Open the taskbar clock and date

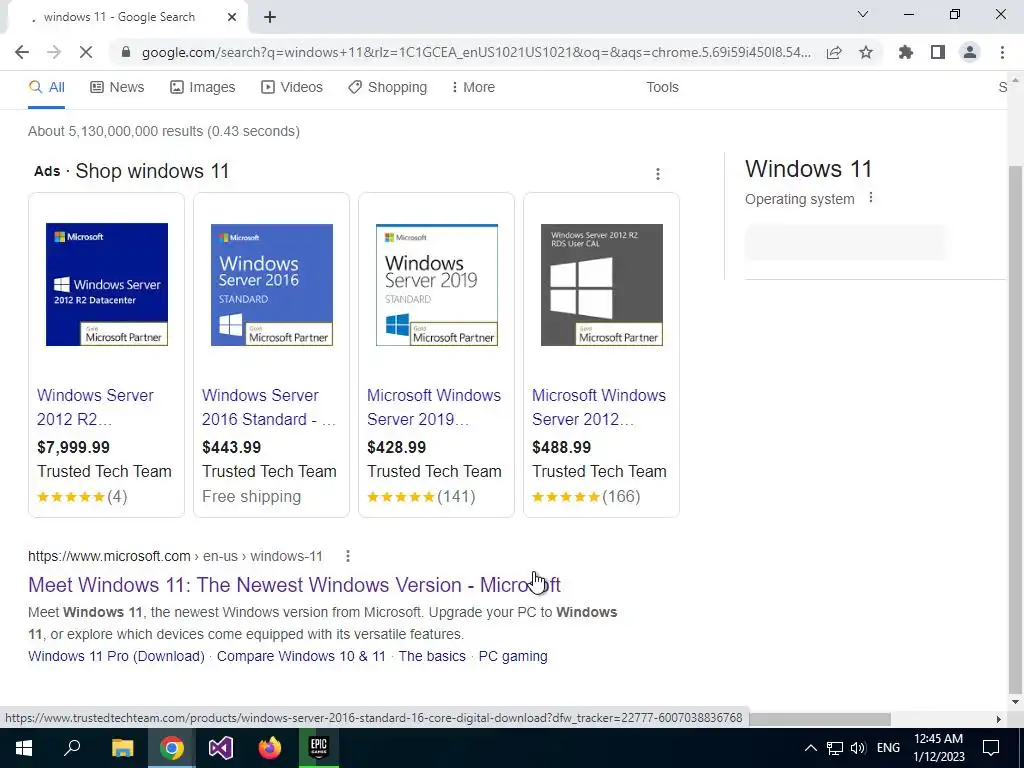coord(938,748)
